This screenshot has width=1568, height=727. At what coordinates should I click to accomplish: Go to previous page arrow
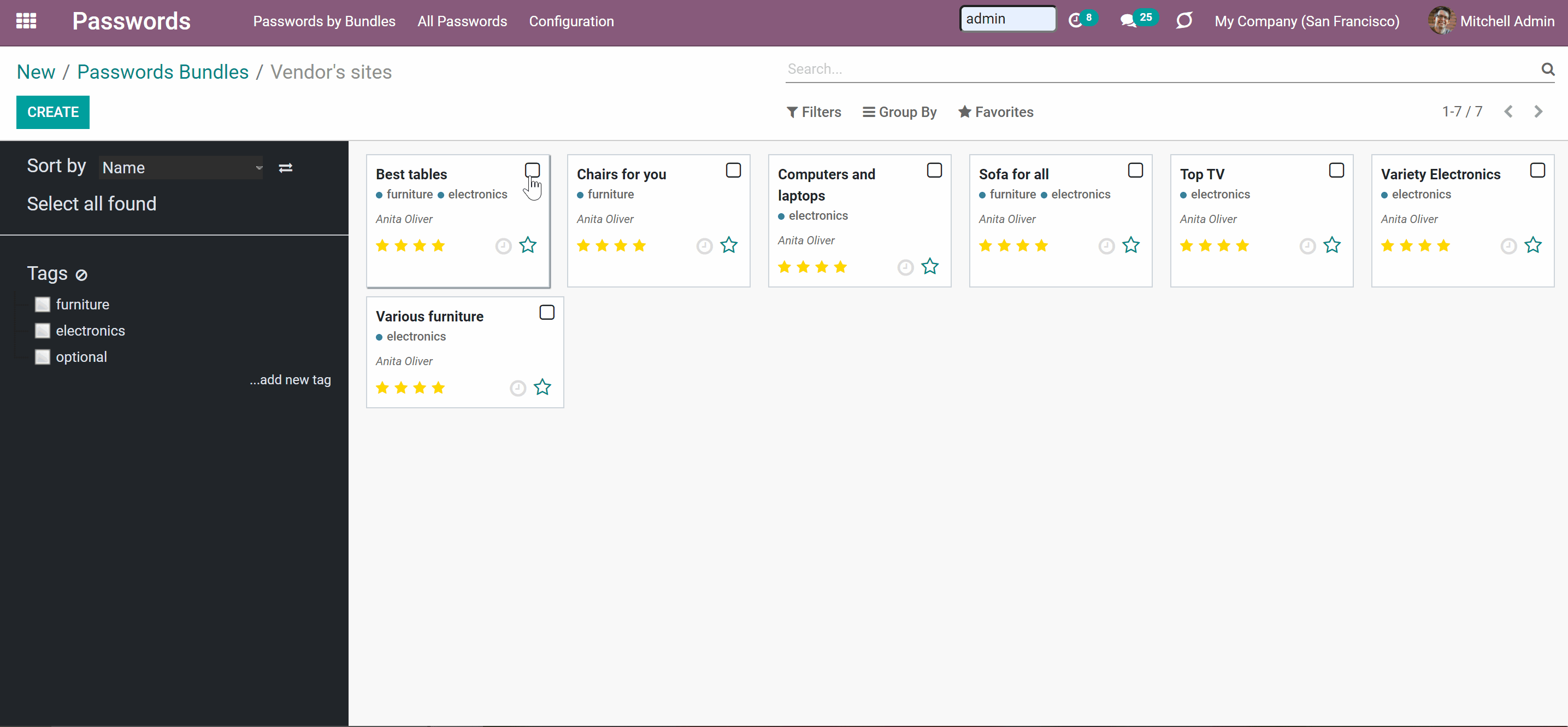(x=1508, y=112)
